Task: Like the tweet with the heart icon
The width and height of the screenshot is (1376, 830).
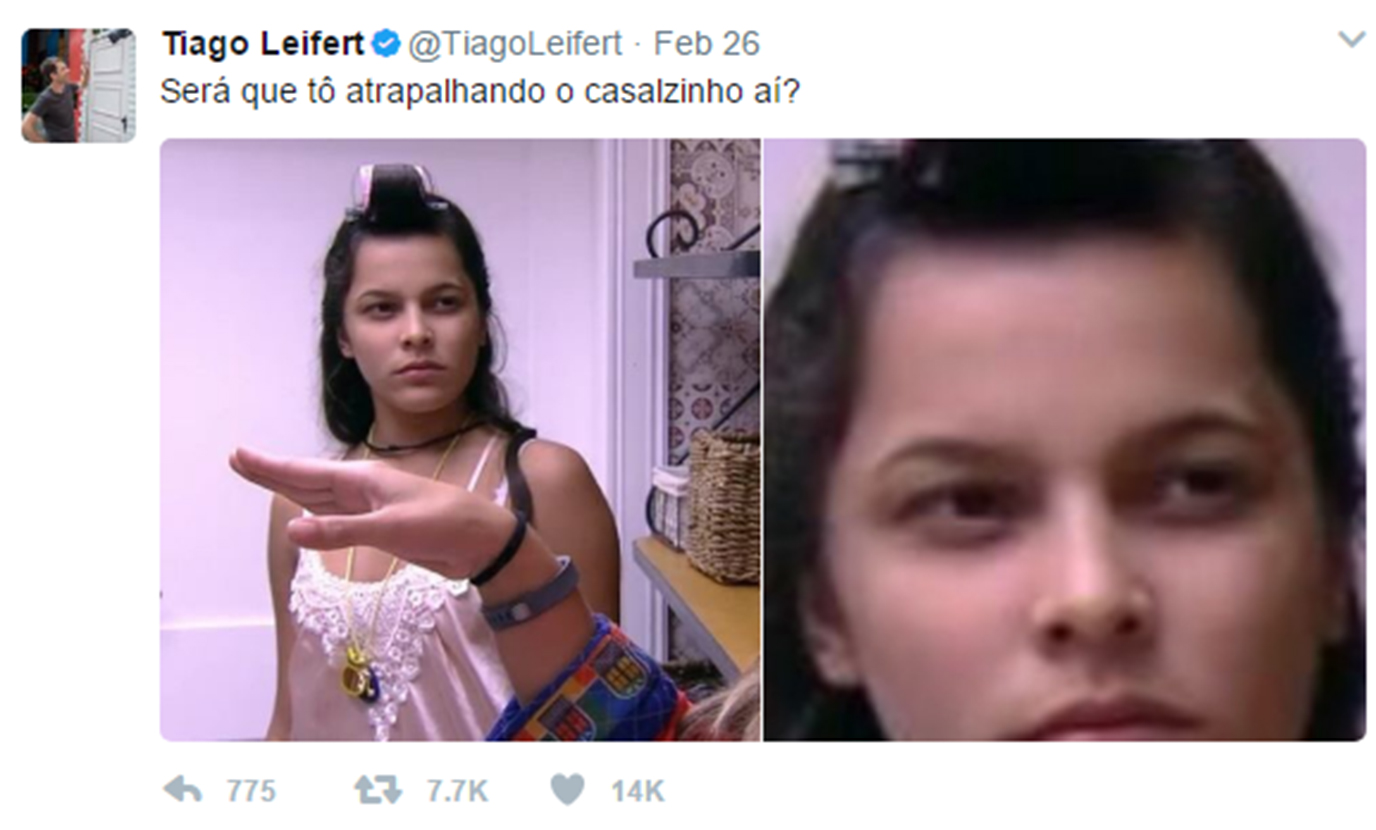Action: [x=567, y=790]
